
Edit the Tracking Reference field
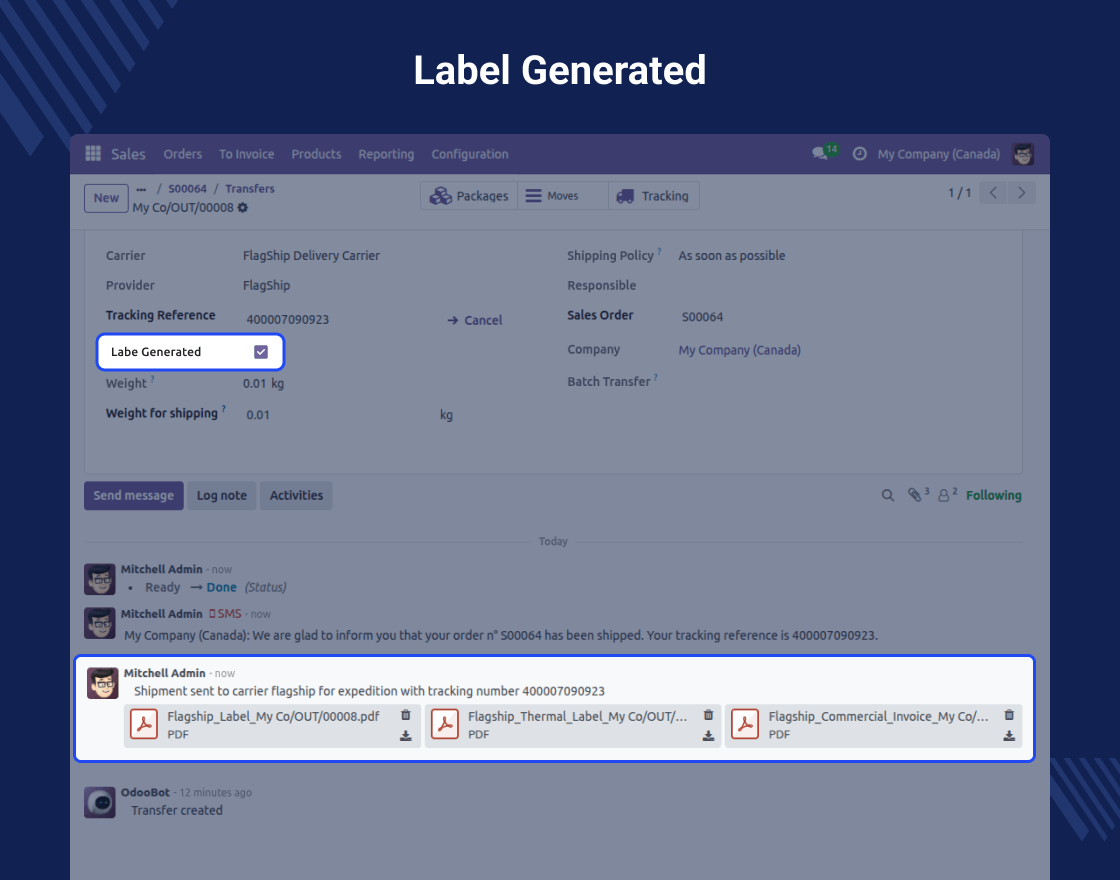click(339, 319)
